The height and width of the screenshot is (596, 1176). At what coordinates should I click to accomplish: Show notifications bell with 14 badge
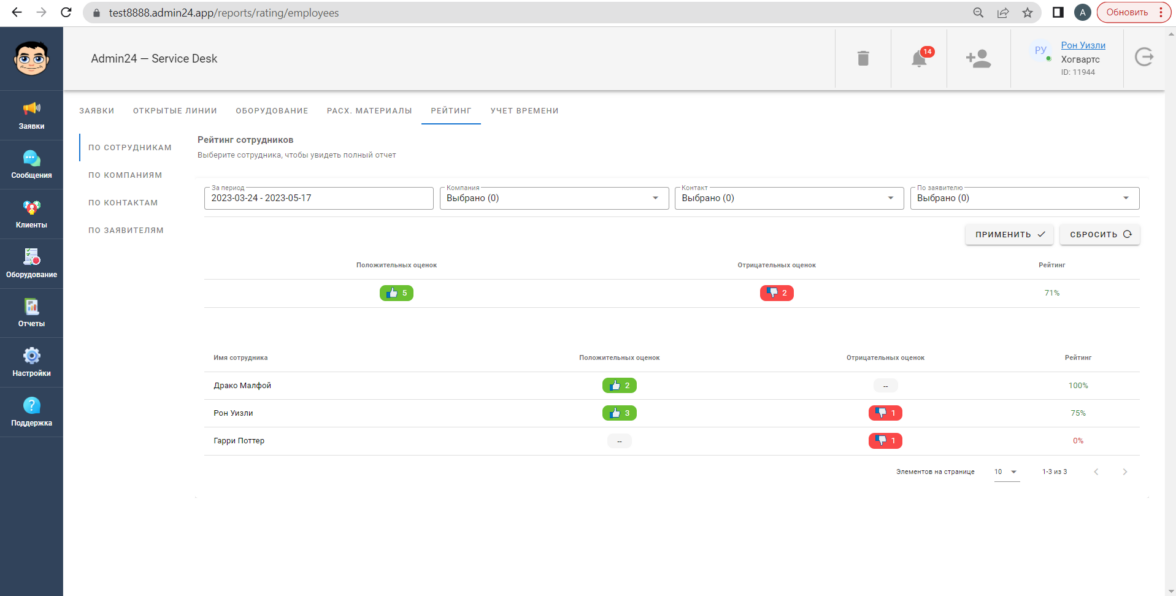pyautogui.click(x=919, y=58)
